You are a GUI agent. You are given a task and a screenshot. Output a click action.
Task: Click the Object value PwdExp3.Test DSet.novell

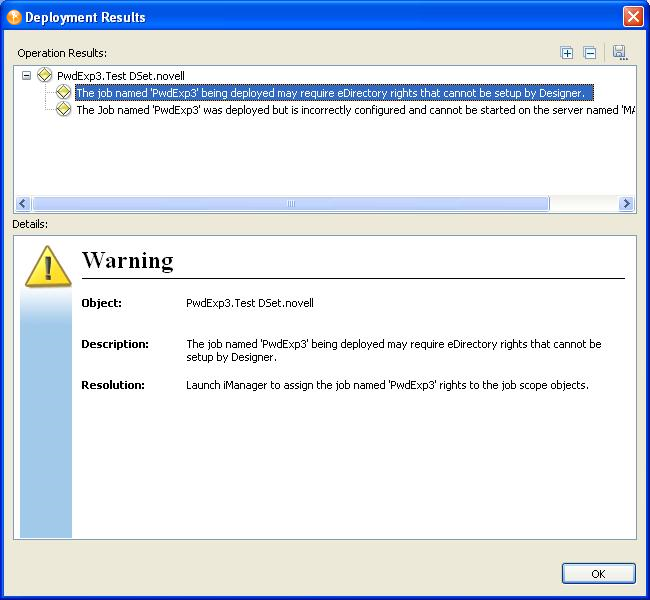250,303
